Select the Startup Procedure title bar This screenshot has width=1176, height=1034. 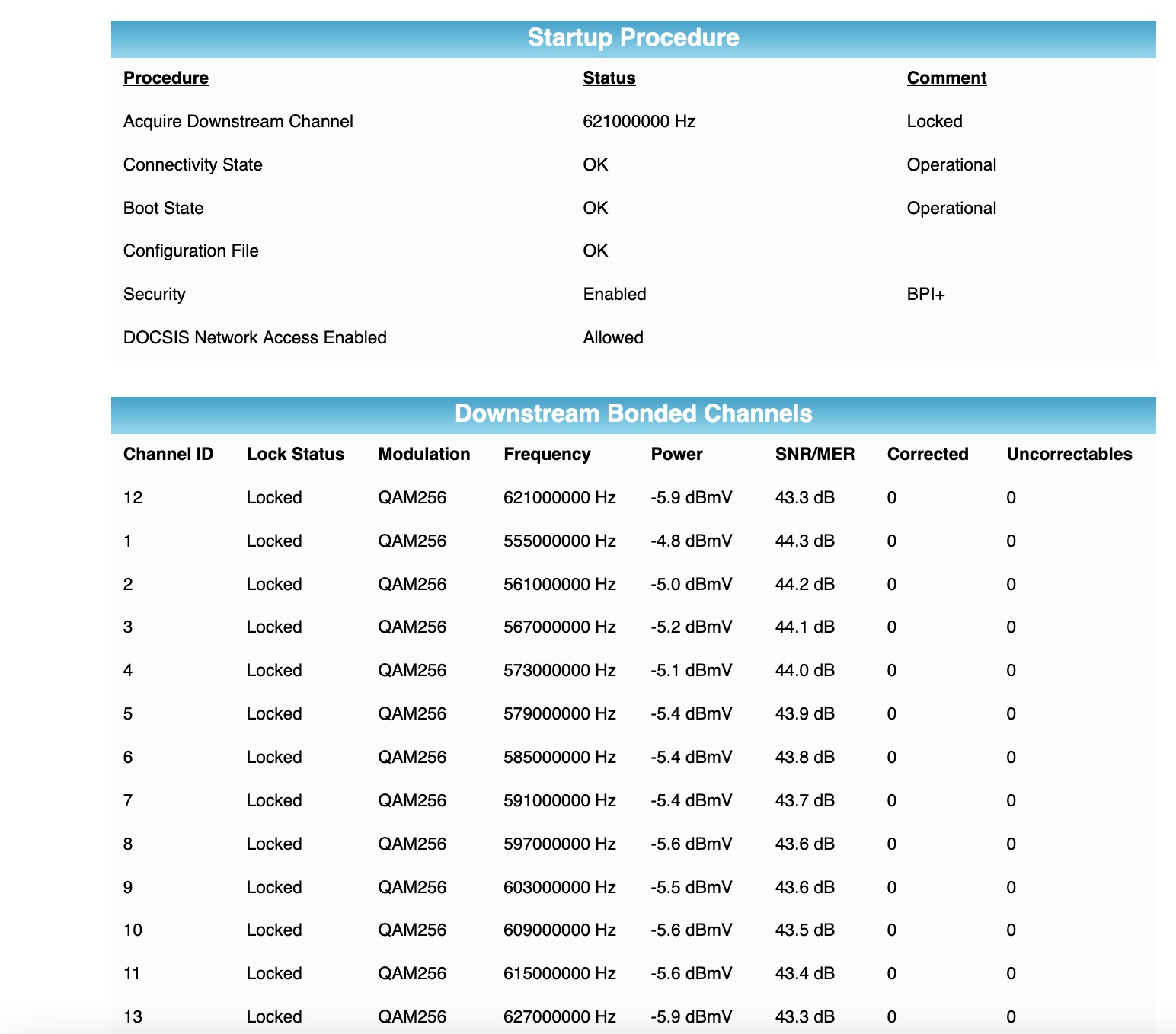coord(634,36)
